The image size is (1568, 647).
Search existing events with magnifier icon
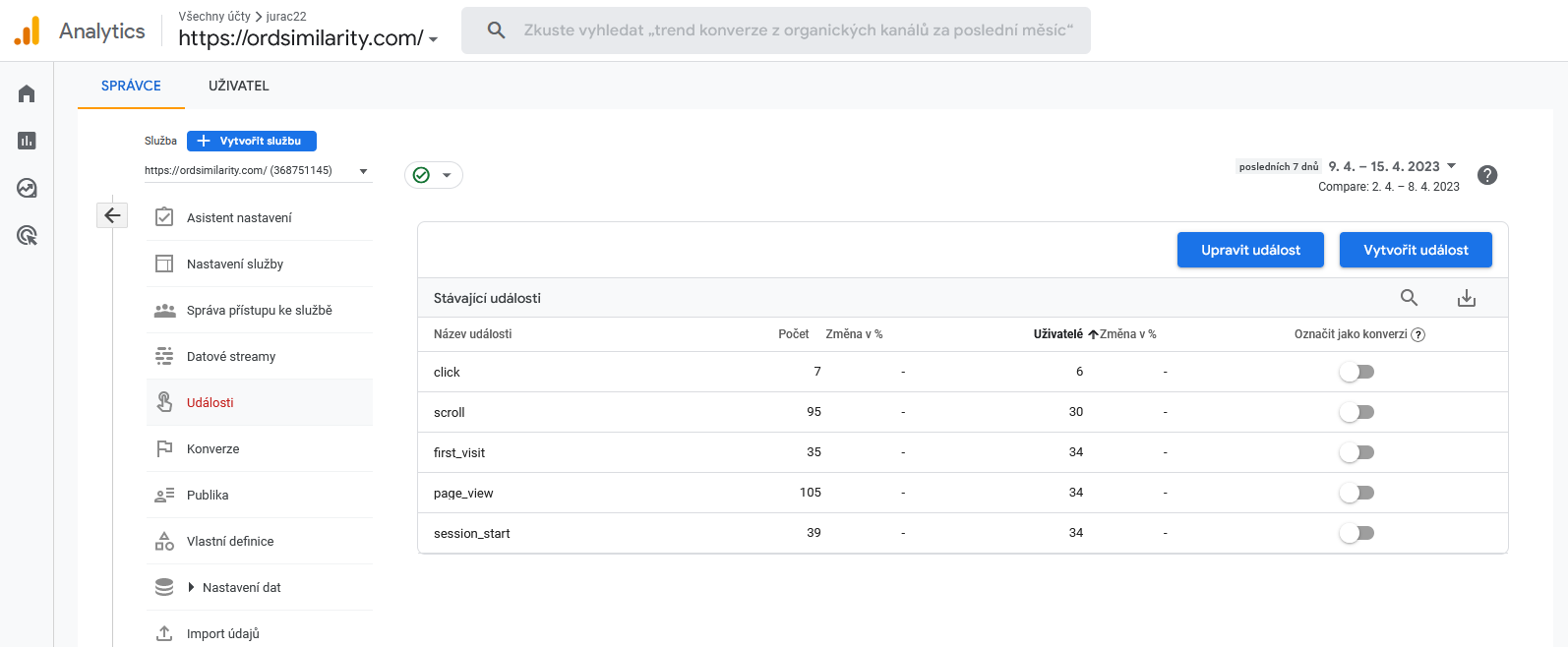(1409, 298)
